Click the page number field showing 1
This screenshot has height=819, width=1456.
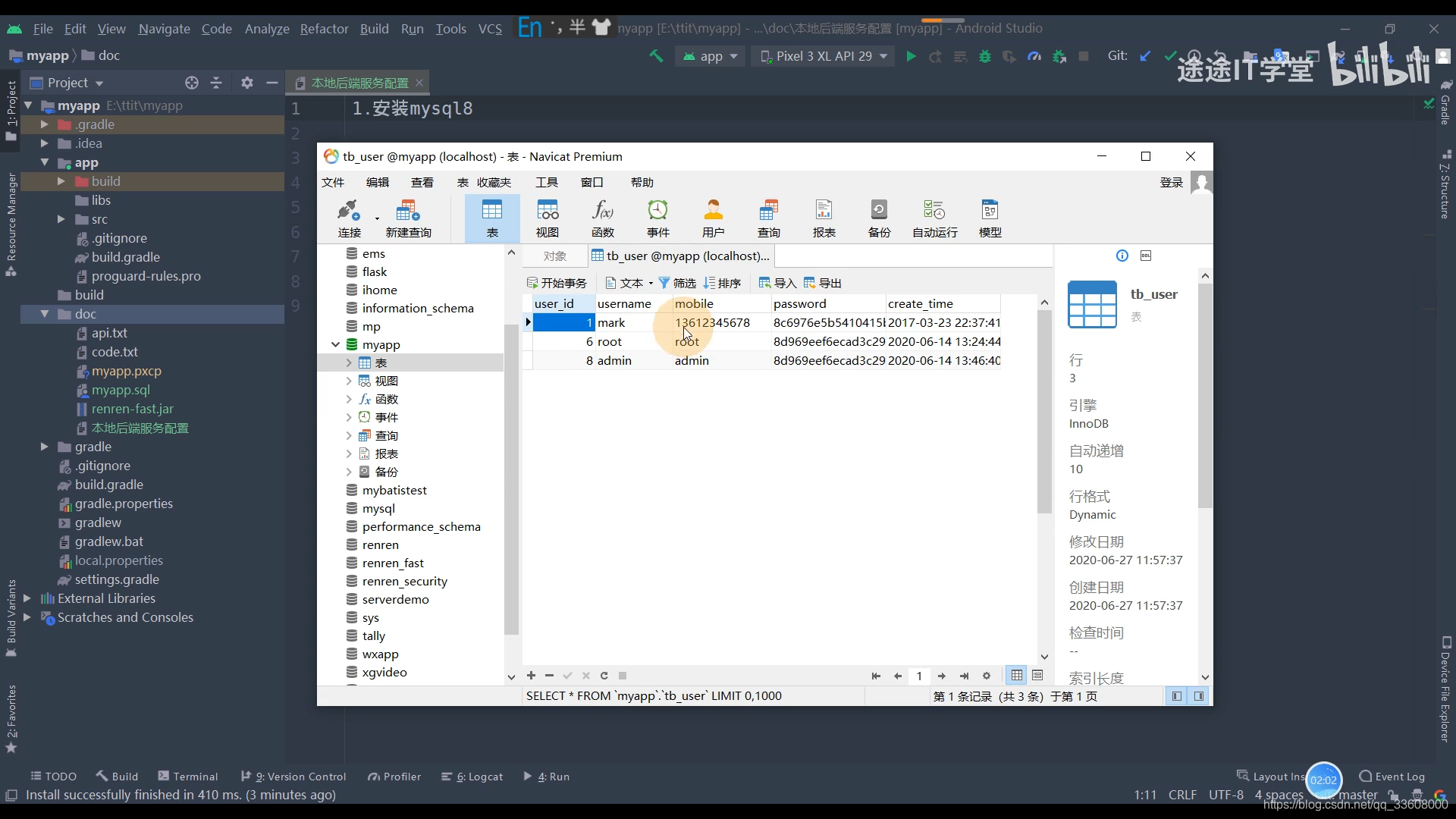[919, 676]
